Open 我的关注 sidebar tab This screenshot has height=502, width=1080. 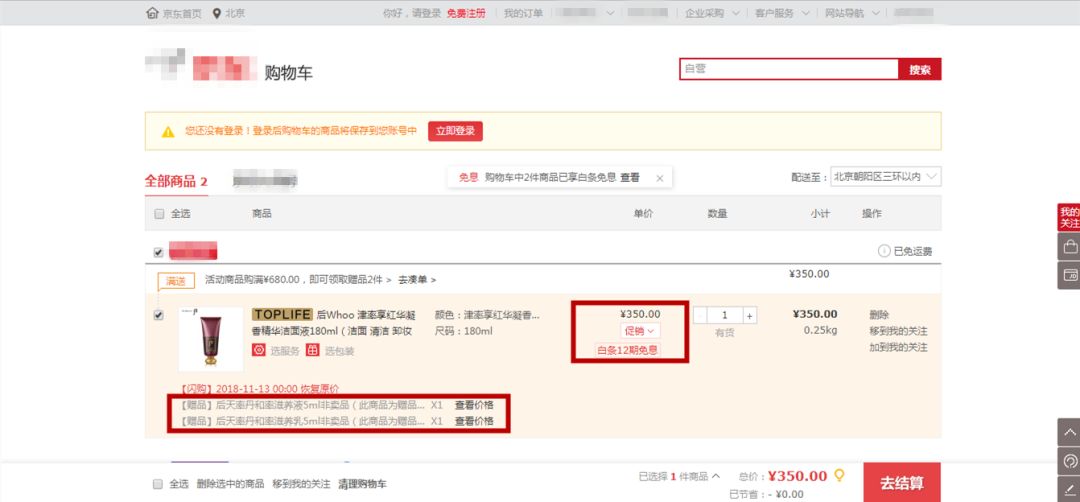click(1069, 218)
